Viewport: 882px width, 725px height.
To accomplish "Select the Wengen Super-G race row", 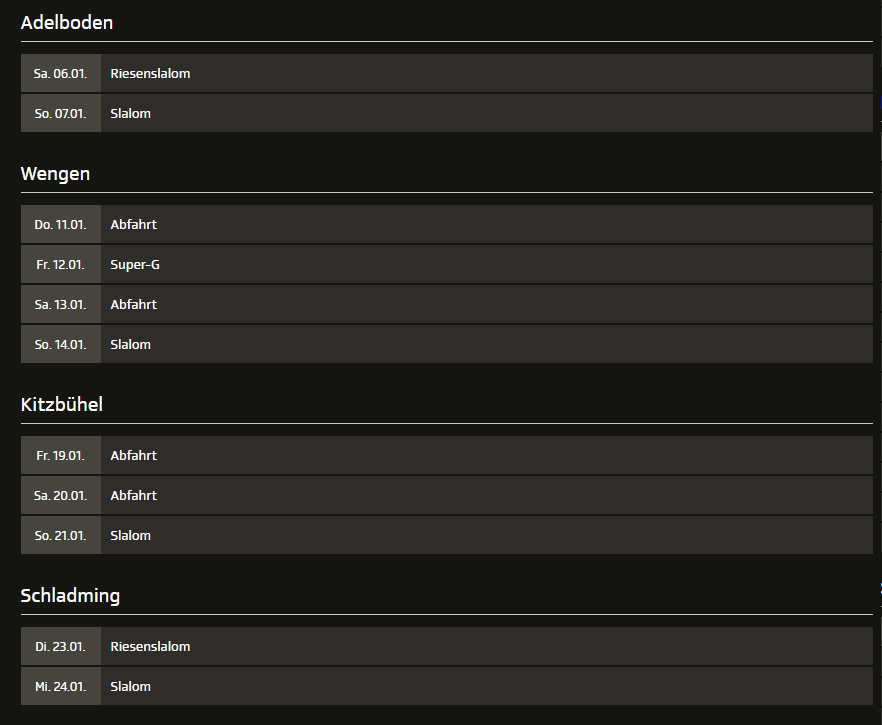I will (x=447, y=264).
